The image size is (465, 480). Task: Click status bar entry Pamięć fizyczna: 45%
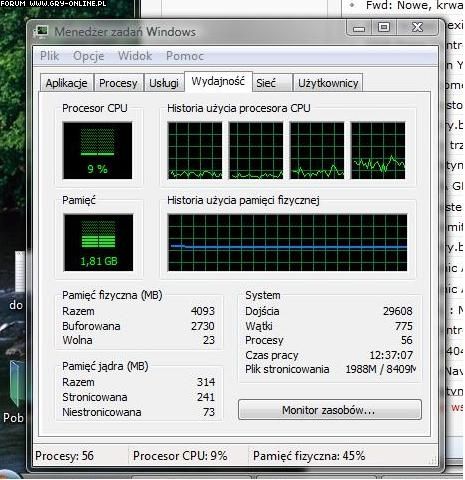coord(309,456)
